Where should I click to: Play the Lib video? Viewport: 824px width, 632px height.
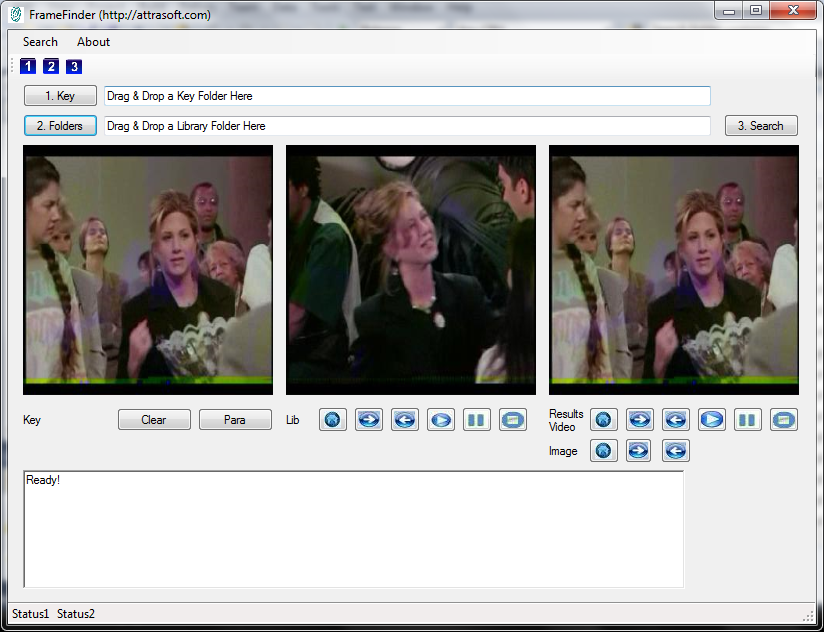[x=441, y=420]
